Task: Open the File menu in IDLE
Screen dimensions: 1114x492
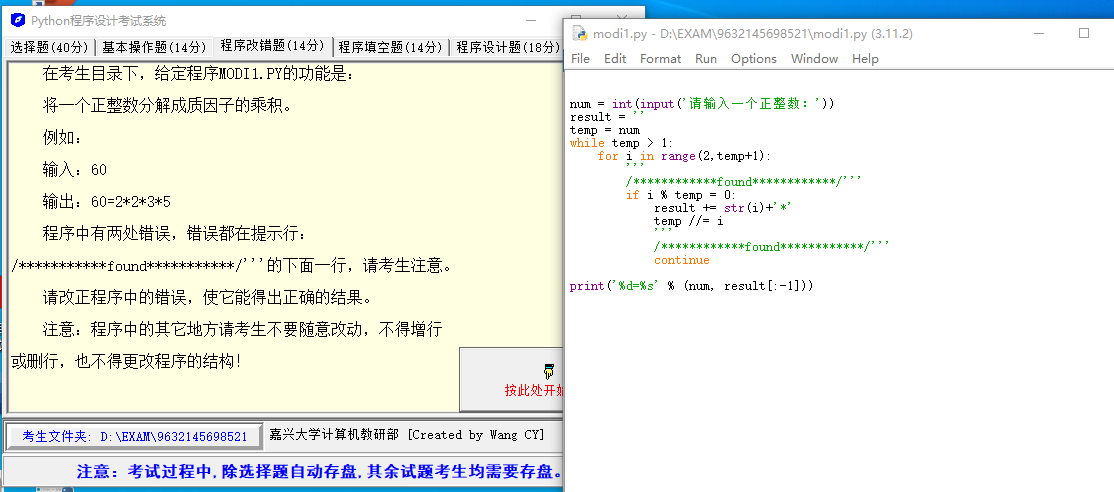Action: click(x=580, y=59)
